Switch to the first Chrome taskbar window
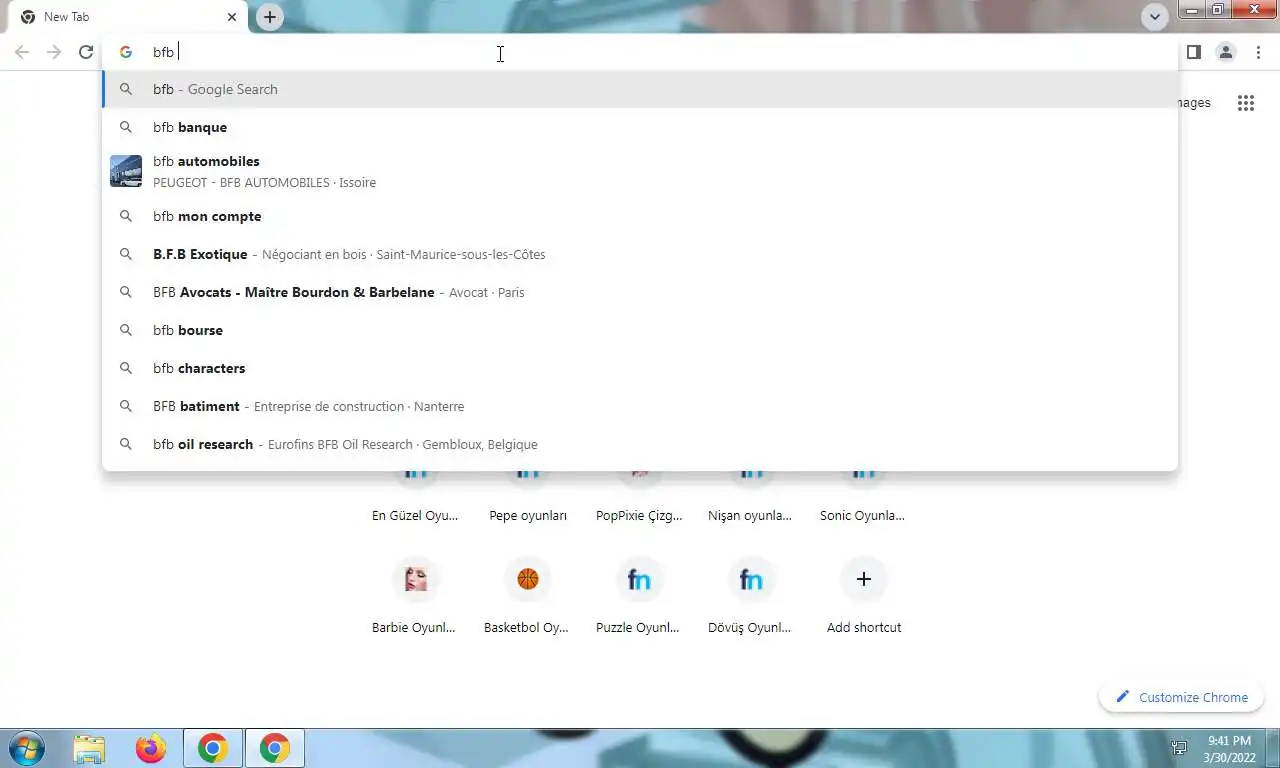This screenshot has width=1280, height=768. coord(213,748)
